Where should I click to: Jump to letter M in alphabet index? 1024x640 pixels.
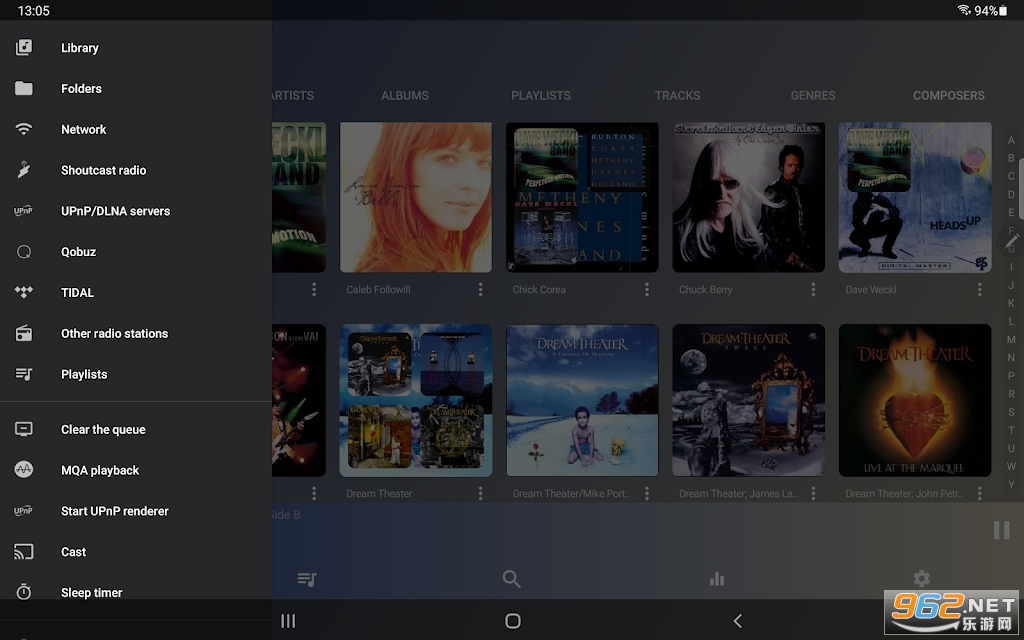[x=1011, y=340]
